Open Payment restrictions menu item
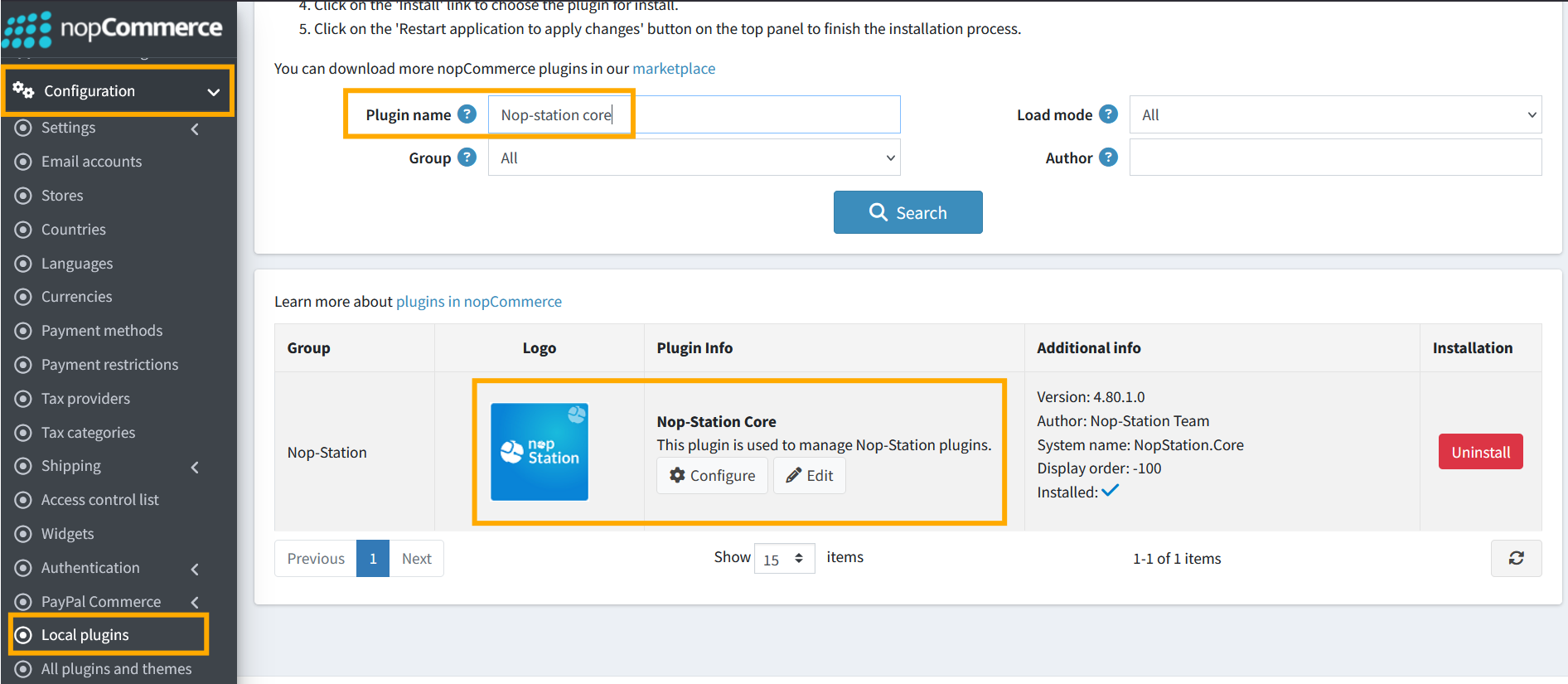This screenshot has height=684, width=1568. [x=110, y=365]
